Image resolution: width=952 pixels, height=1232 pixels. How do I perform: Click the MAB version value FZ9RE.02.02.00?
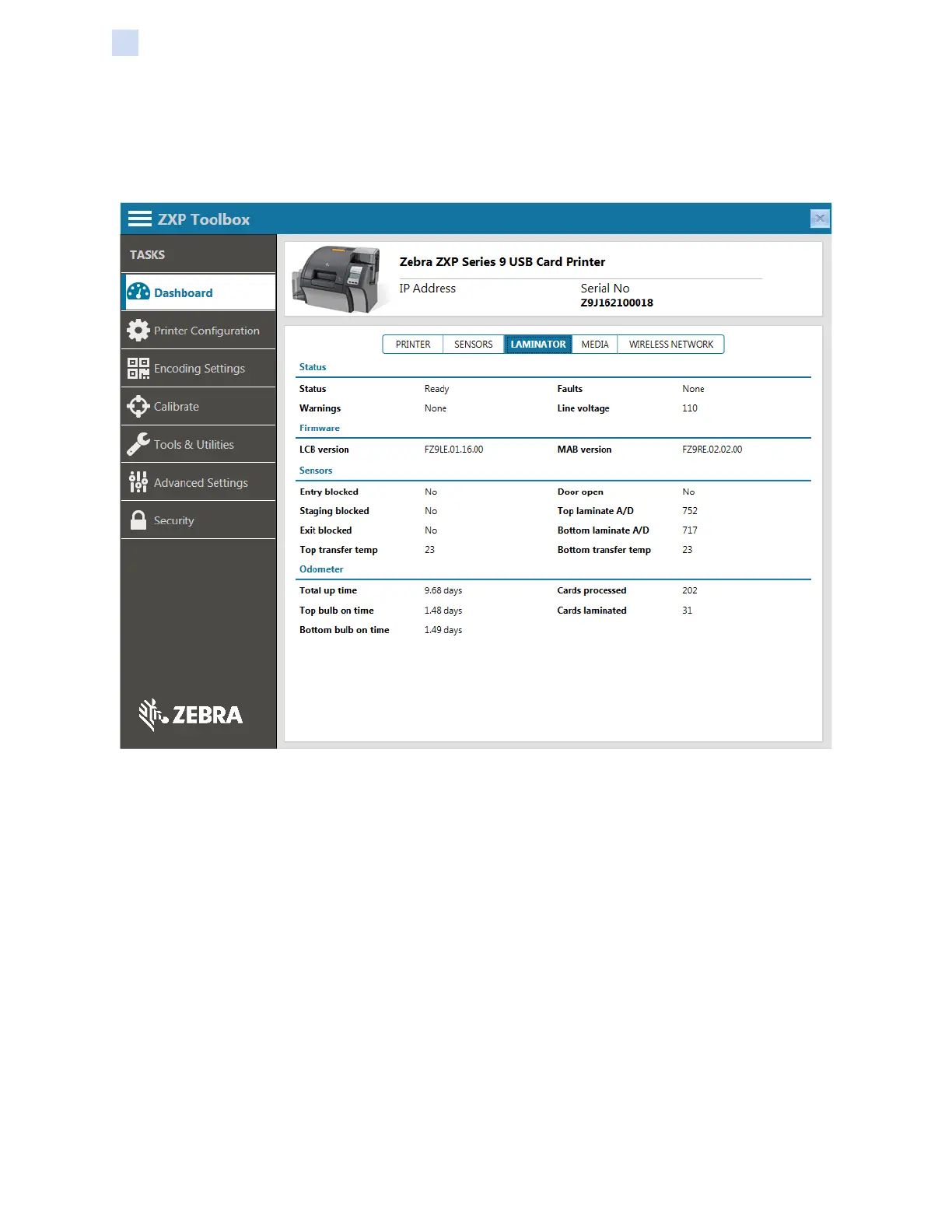[712, 450]
